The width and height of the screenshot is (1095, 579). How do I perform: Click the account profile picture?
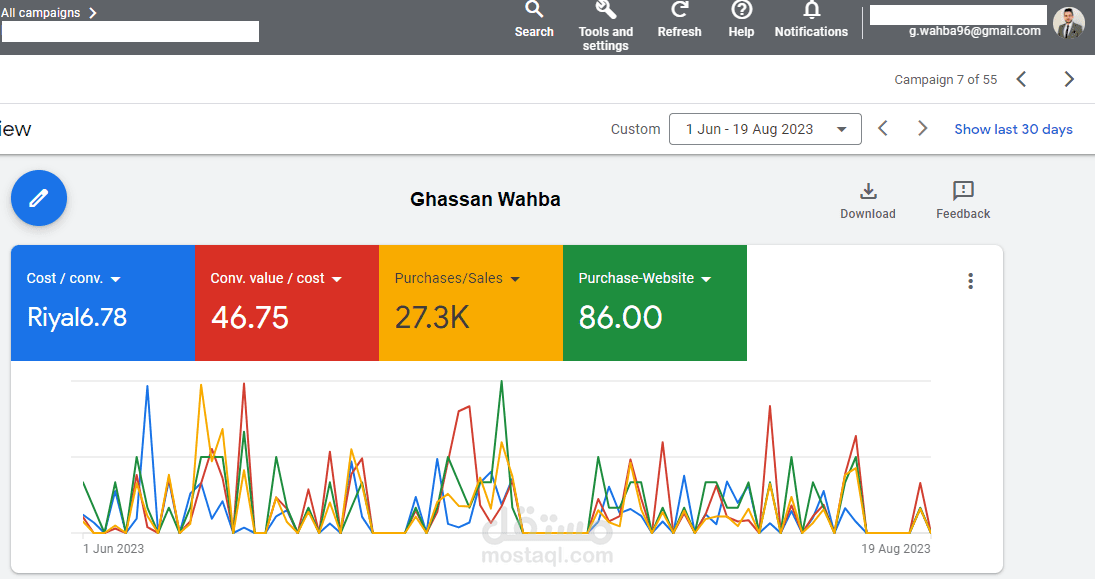click(1068, 23)
